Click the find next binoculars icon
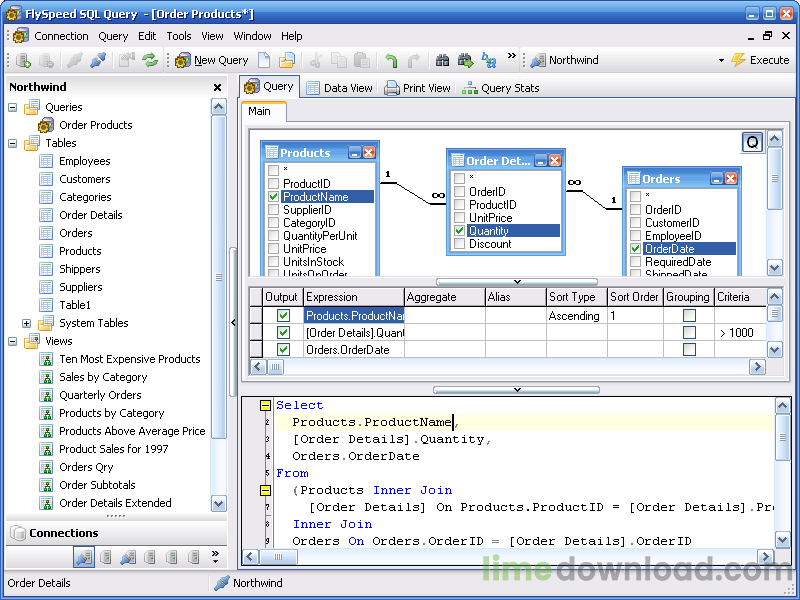Image resolution: width=800 pixels, height=600 pixels. (465, 60)
